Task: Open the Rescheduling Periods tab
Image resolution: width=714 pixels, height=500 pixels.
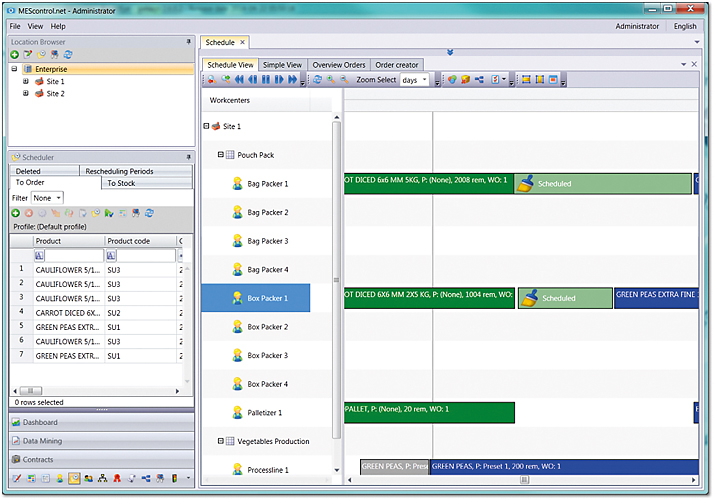Action: pos(136,171)
